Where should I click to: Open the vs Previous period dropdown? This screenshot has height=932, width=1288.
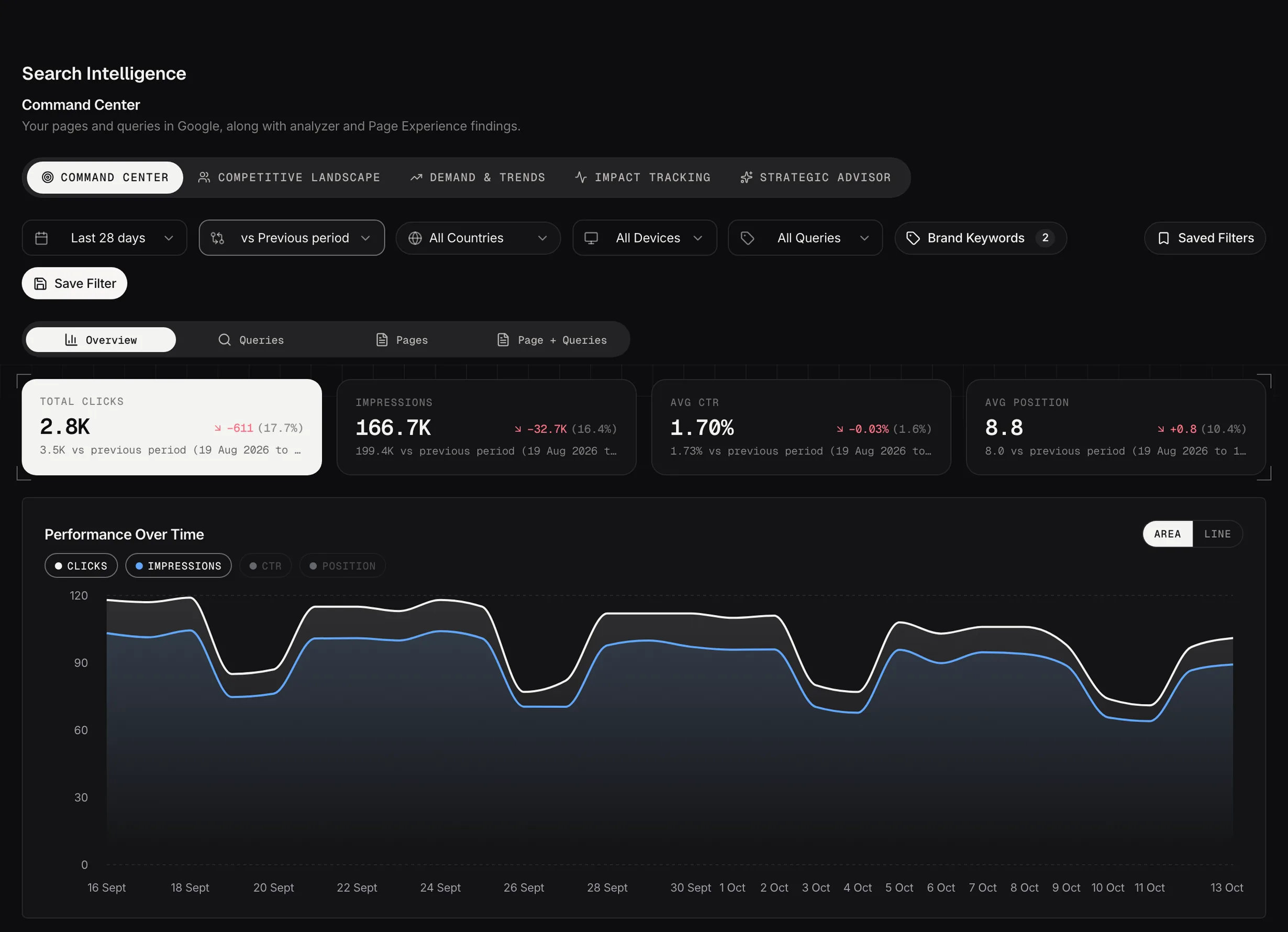[x=292, y=238]
